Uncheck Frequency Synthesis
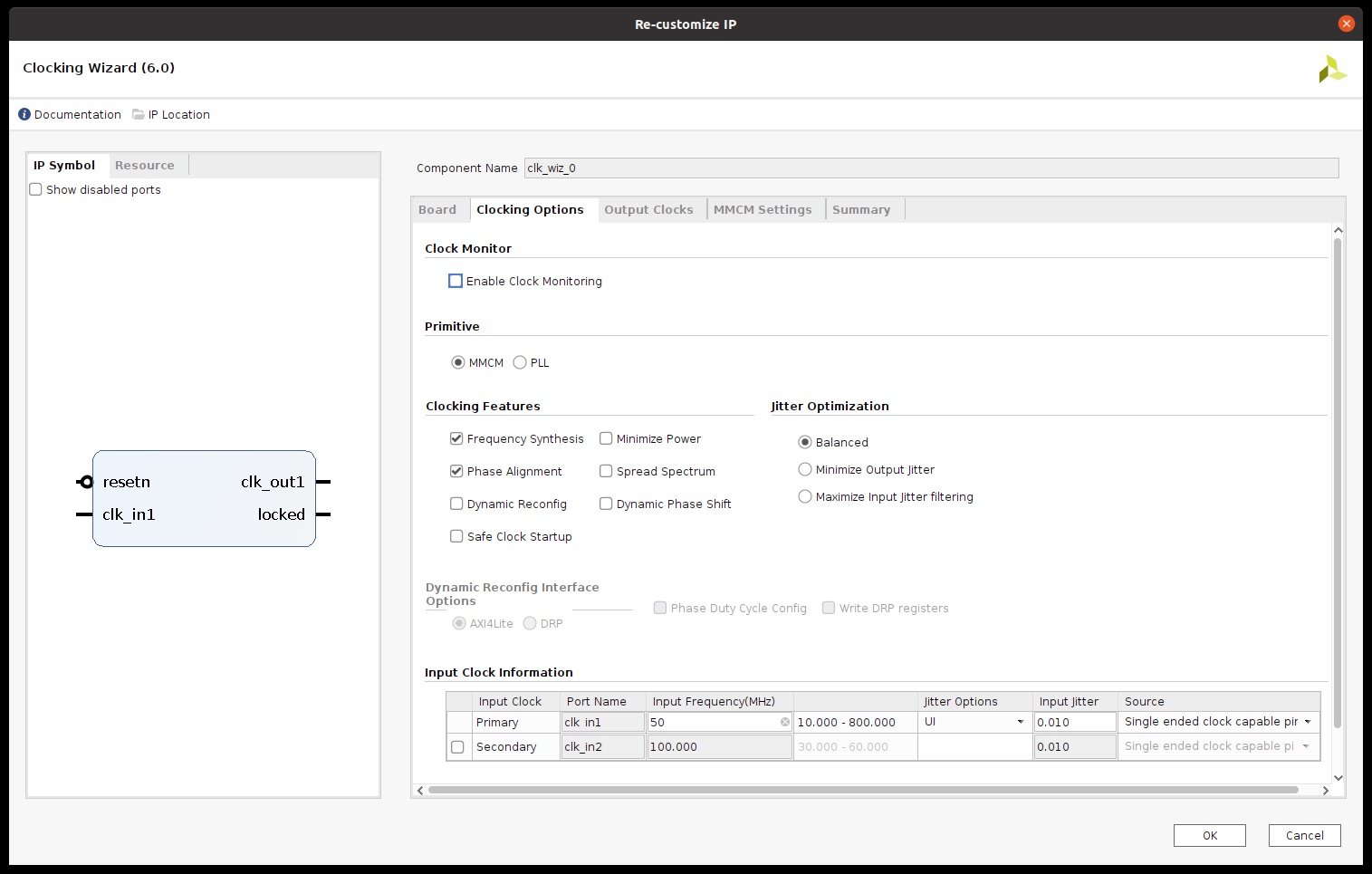The height and width of the screenshot is (874, 1372). [456, 438]
